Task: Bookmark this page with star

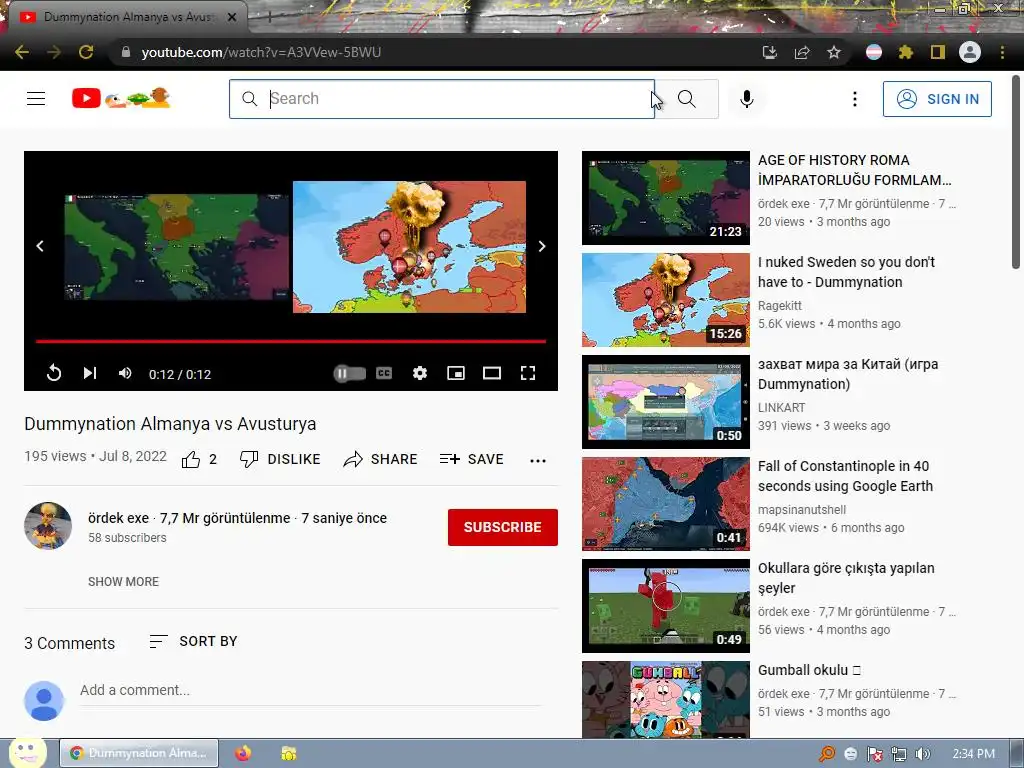Action: (x=833, y=52)
